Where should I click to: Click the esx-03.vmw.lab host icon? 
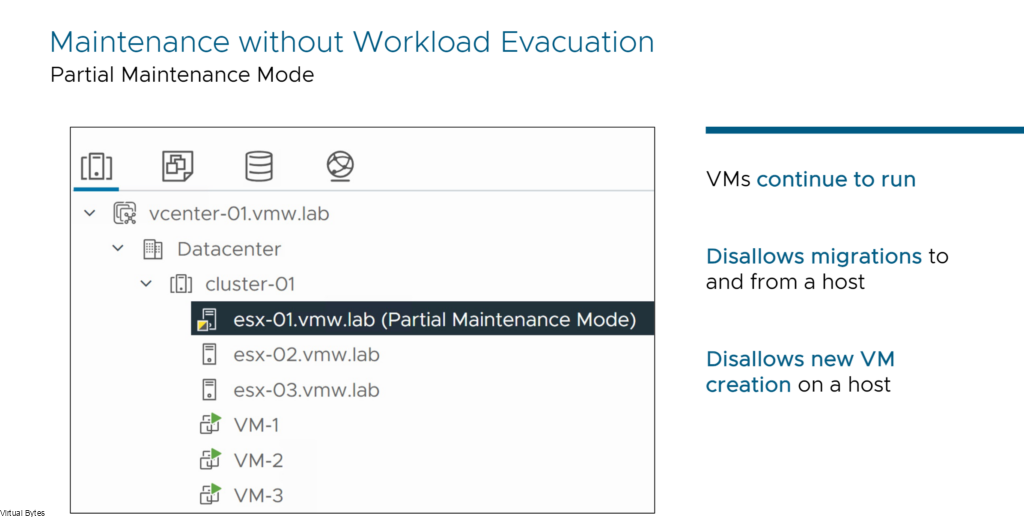[209, 390]
